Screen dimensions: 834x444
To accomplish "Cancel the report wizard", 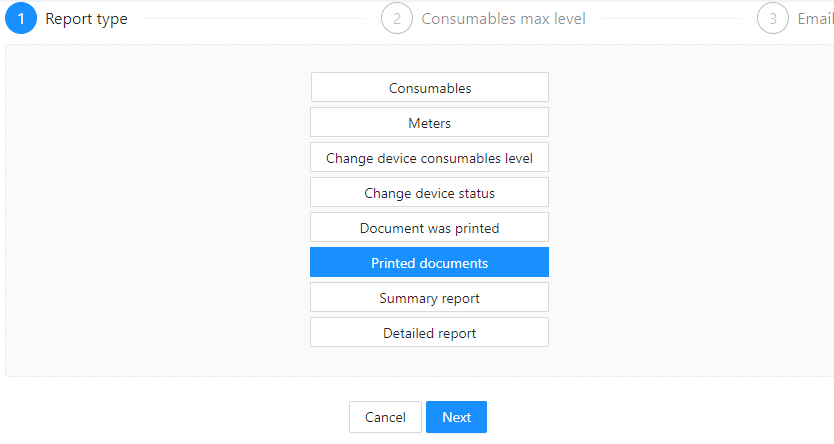I will [385, 417].
